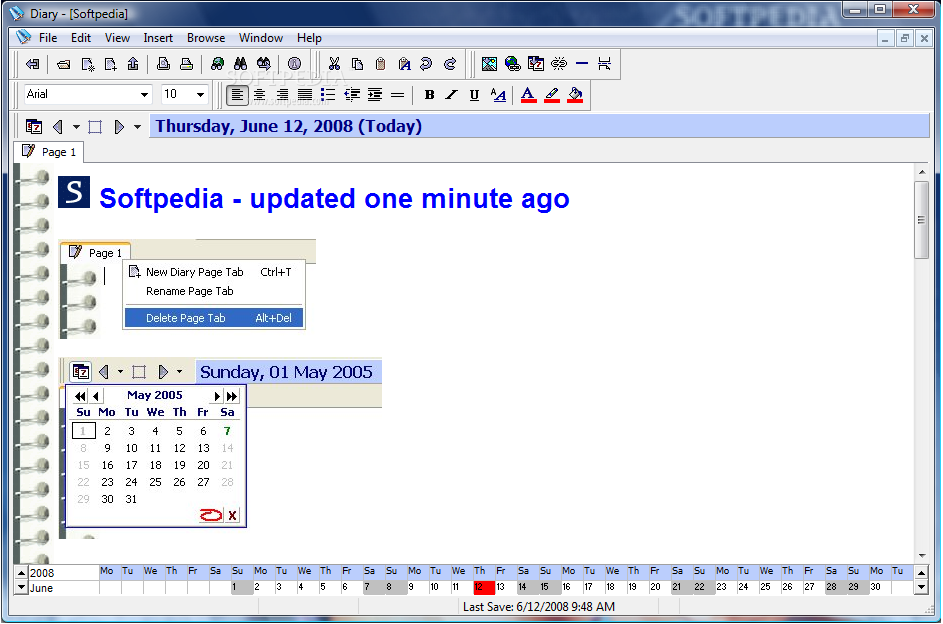Click down arrow beside June month
Image resolution: width=943 pixels, height=624 pixels.
[21, 587]
